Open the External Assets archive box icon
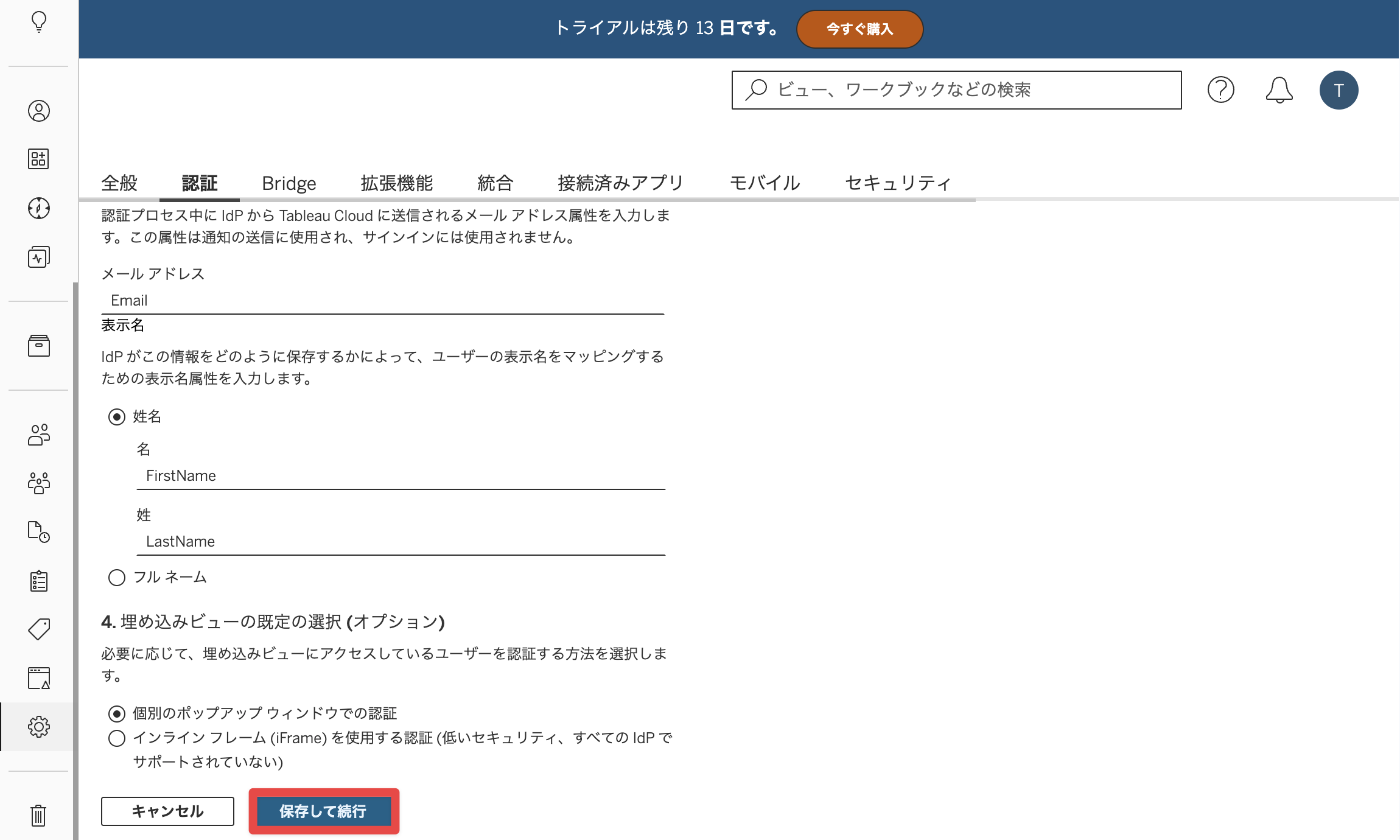This screenshot has width=1400, height=840. (x=39, y=346)
